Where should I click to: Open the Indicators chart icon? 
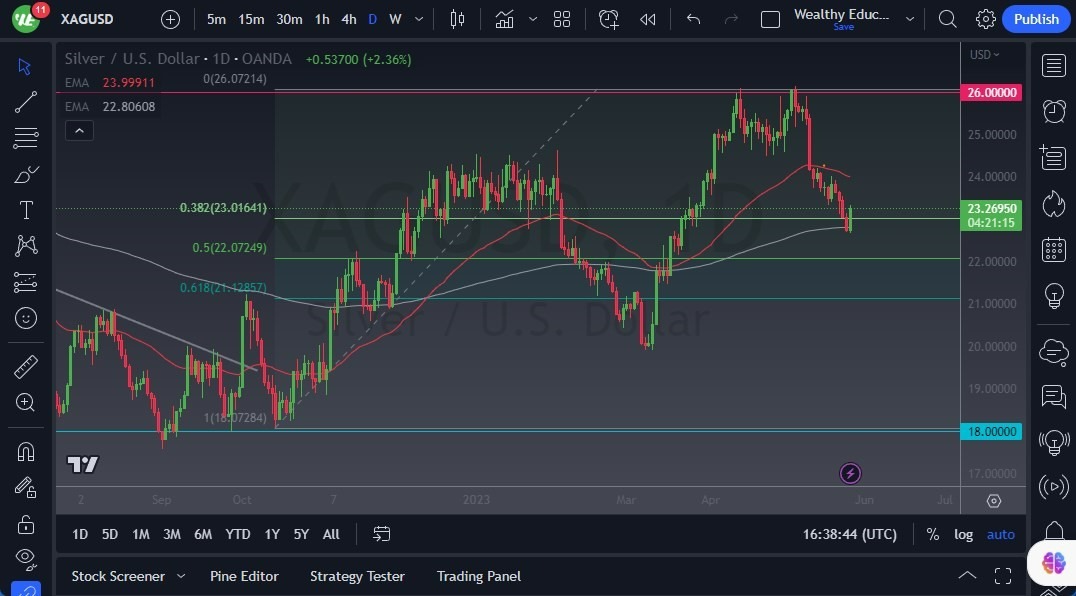pos(505,19)
